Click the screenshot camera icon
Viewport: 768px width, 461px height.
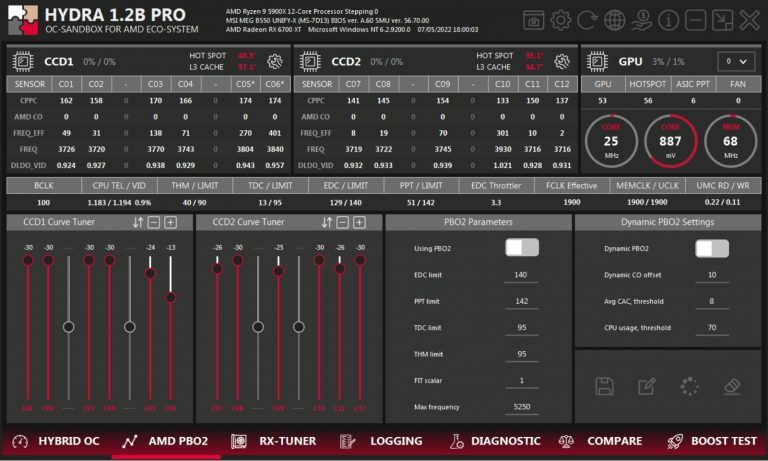coord(533,21)
